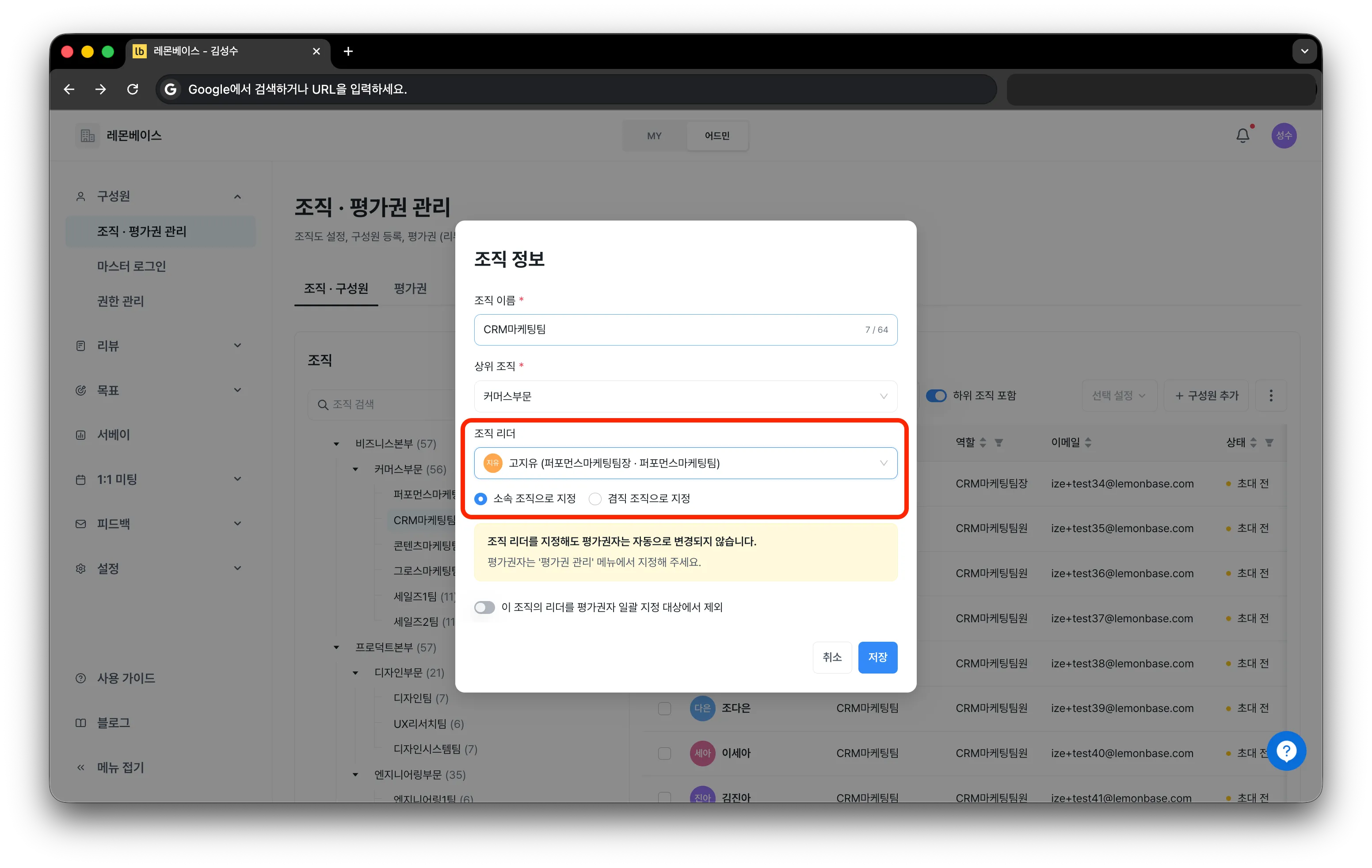Click the notification bell icon
The height and width of the screenshot is (868, 1372).
click(x=1242, y=136)
